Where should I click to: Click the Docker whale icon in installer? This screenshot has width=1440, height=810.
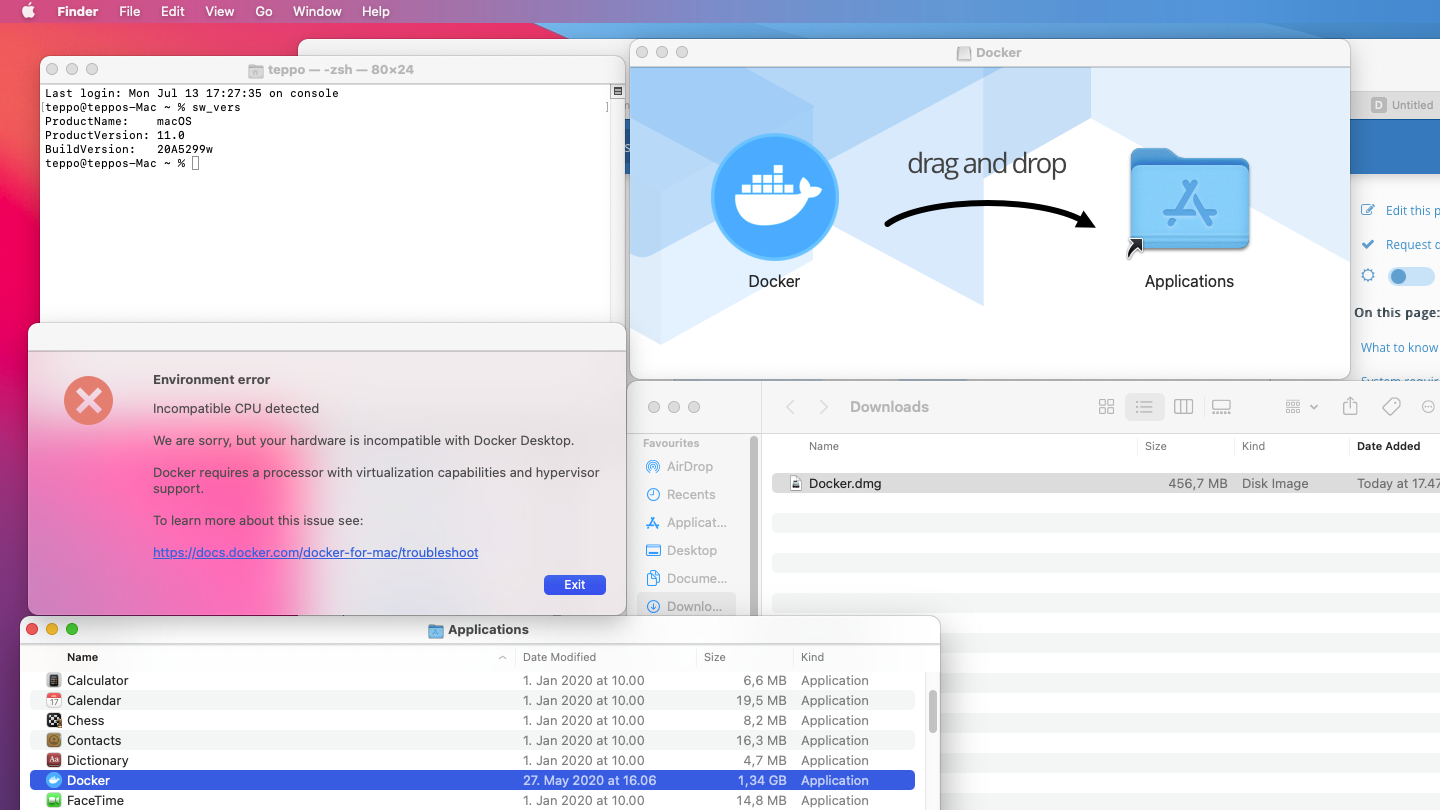774,197
